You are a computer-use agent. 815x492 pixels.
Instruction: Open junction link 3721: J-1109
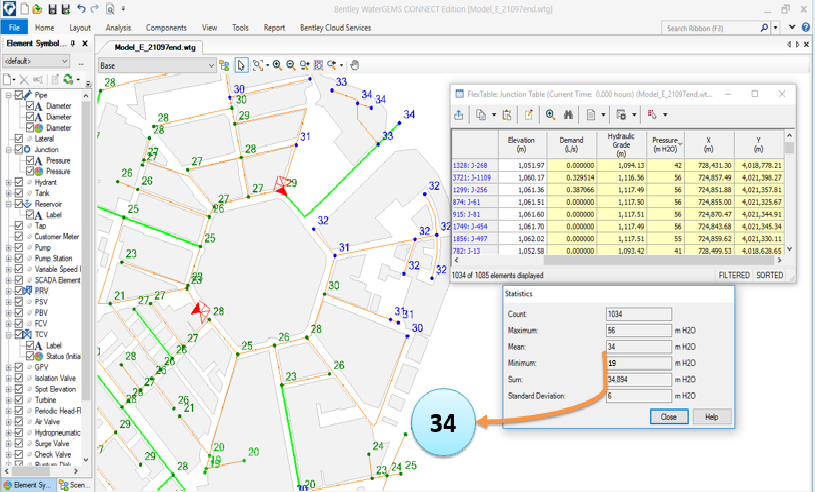pos(471,178)
